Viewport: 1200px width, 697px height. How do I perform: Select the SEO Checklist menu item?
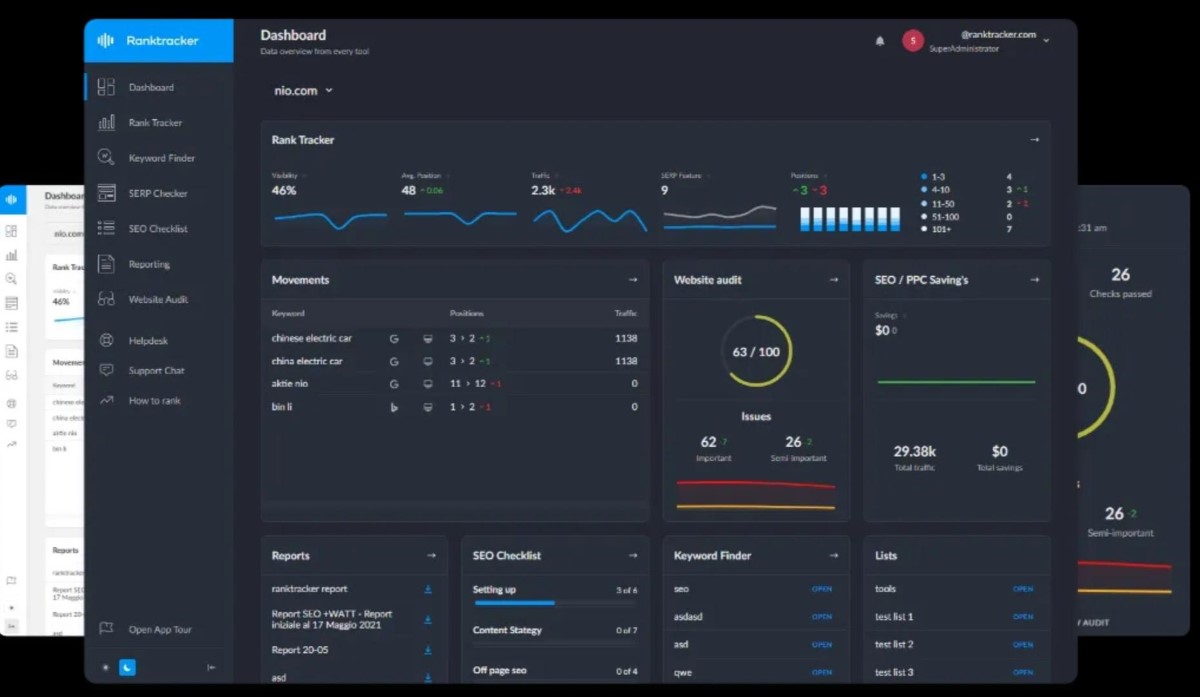point(158,229)
